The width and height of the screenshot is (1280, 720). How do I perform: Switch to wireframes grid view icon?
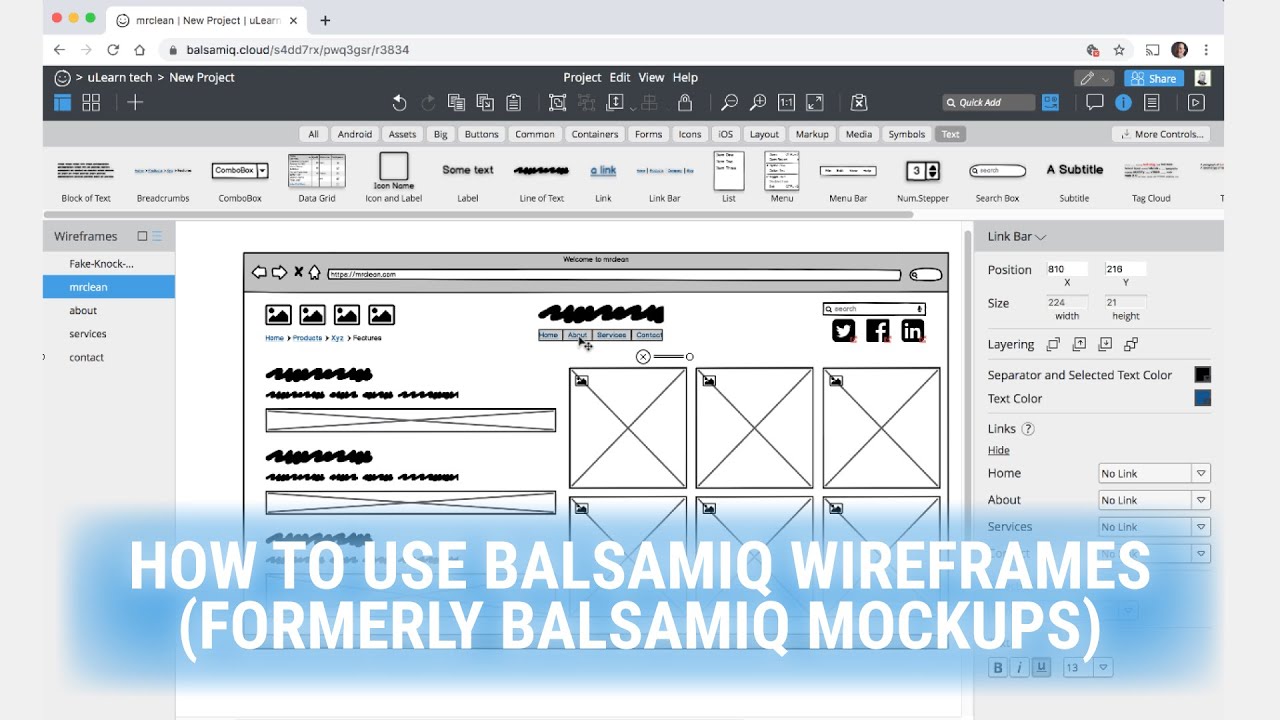(91, 102)
